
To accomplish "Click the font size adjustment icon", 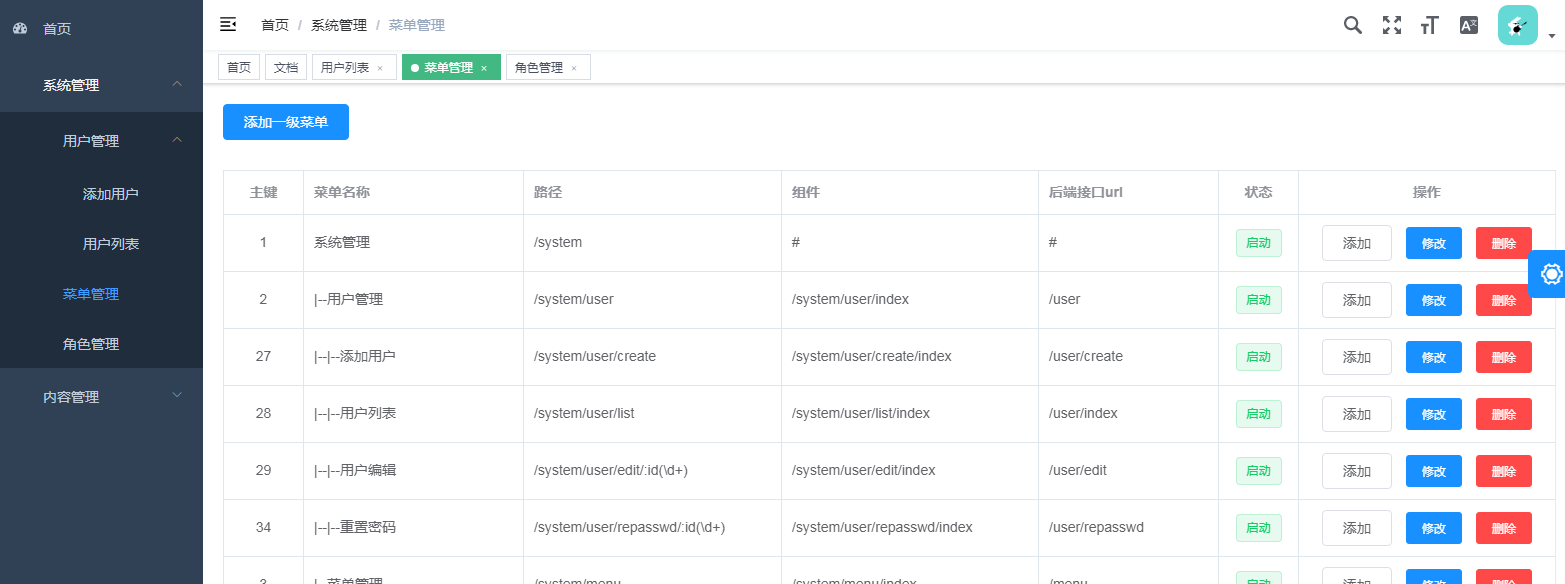I will point(1429,25).
